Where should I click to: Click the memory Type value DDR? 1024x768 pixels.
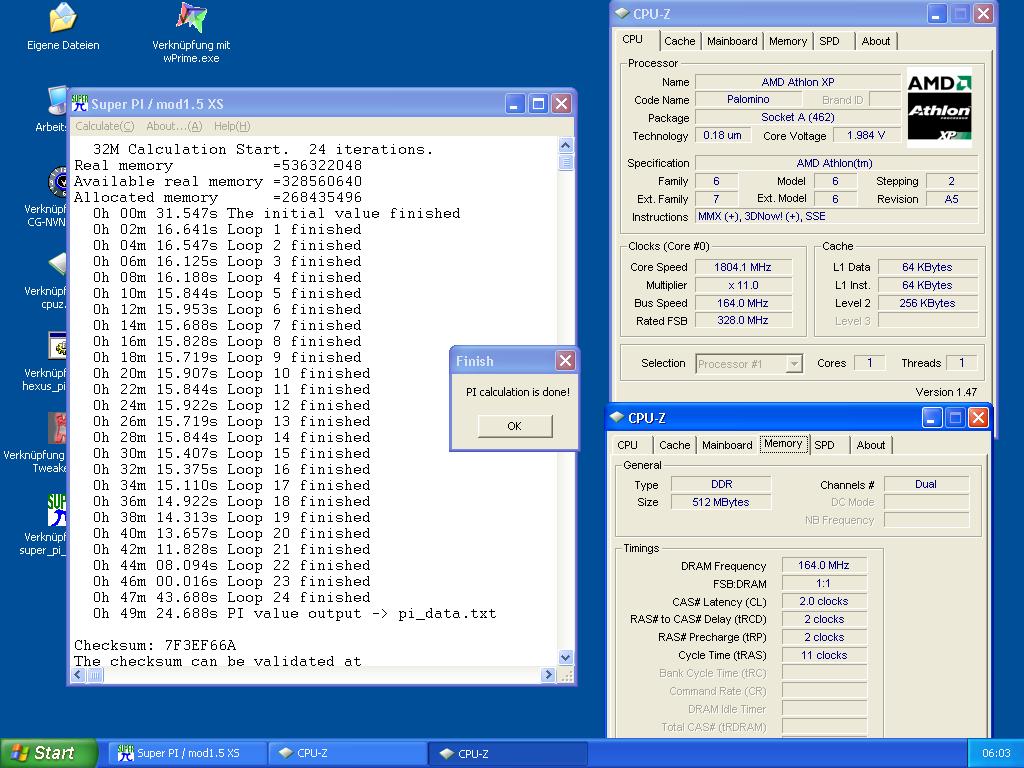click(722, 484)
